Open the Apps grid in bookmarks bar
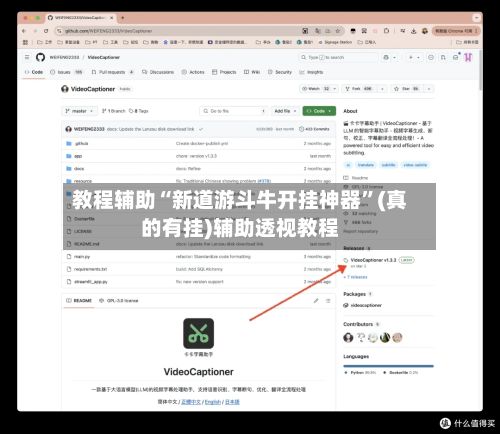This screenshot has width=500, height=434. (x=25, y=42)
